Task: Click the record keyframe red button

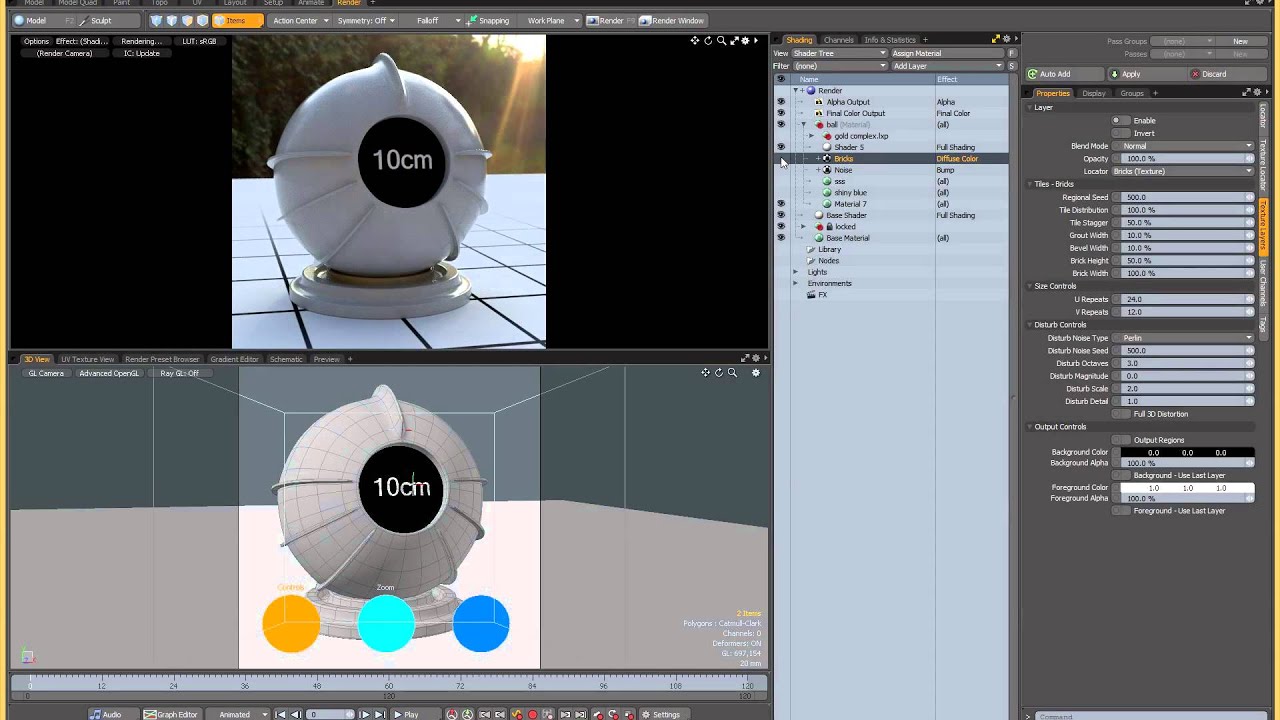Action: point(532,714)
